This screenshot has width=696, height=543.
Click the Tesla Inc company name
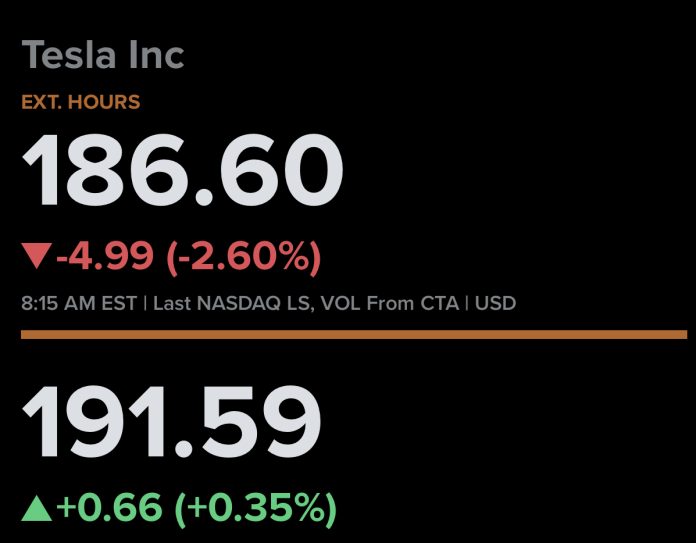pyautogui.click(x=103, y=55)
